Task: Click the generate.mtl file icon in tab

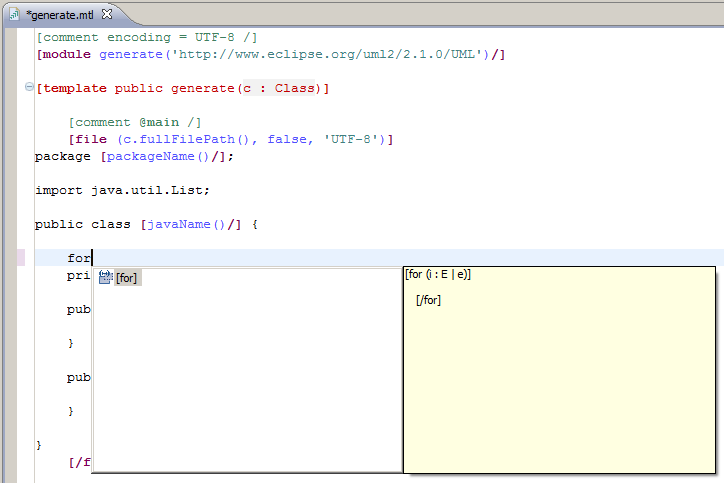Action: click(x=14, y=15)
